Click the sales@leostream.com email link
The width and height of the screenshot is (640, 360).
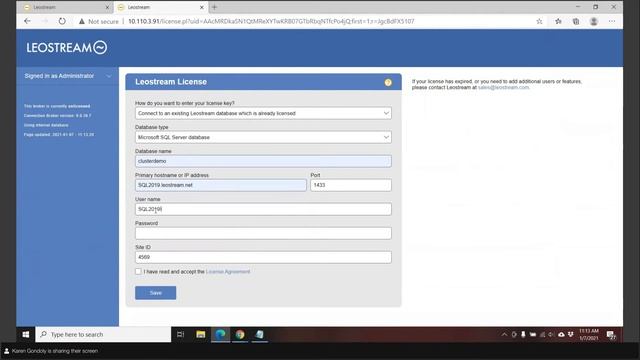[504, 87]
